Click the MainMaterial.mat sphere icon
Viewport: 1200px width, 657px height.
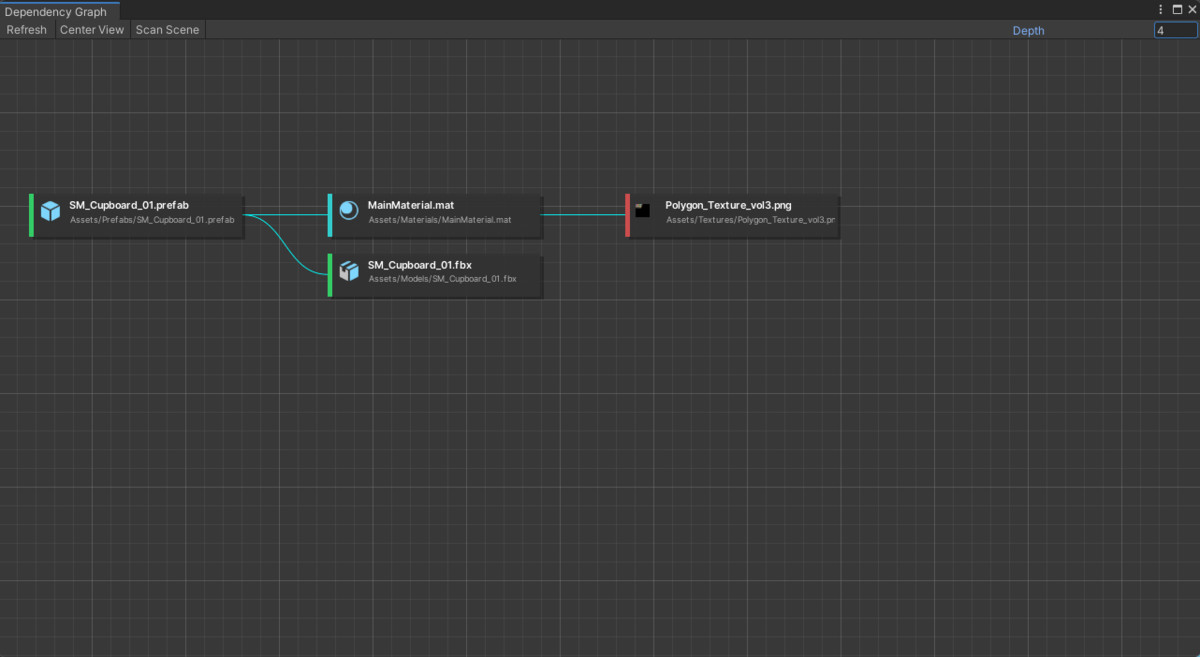(349, 210)
